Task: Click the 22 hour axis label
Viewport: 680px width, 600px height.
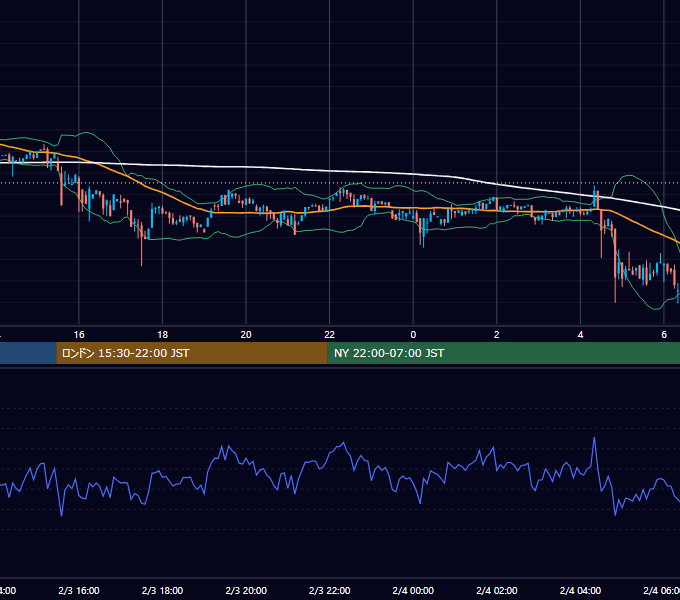Action: coord(330,335)
